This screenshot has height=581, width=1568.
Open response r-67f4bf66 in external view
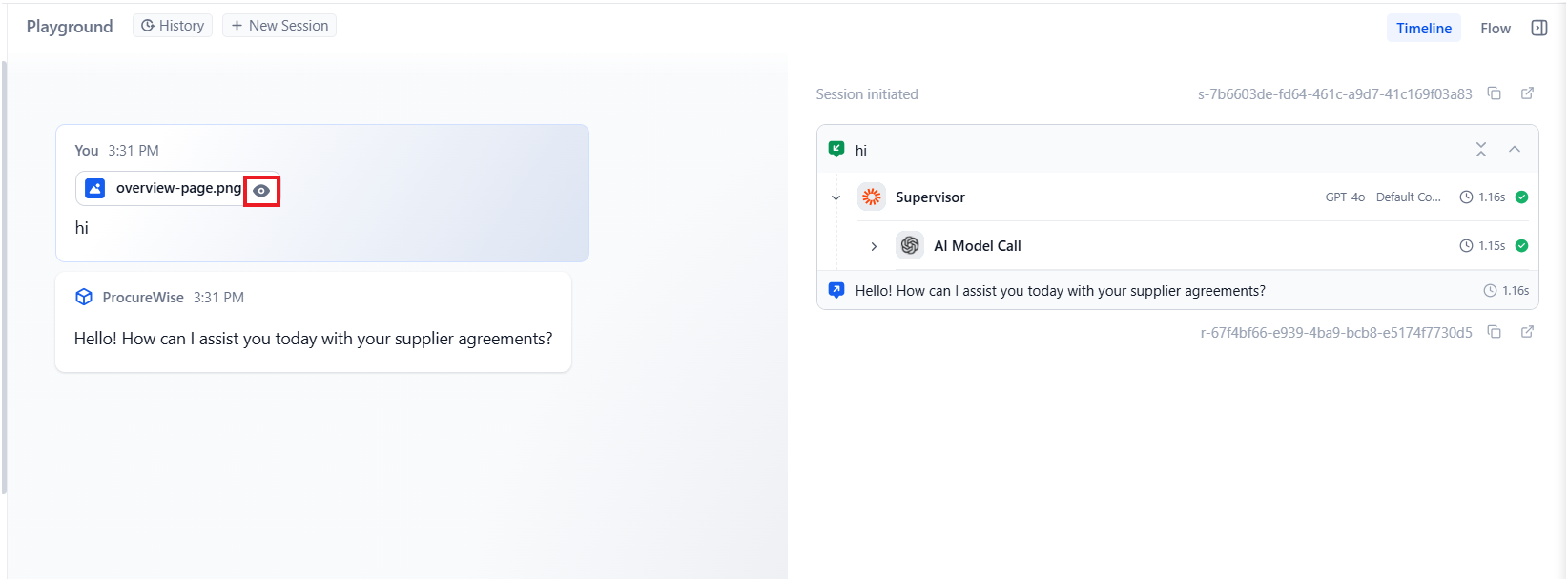[1527, 332]
